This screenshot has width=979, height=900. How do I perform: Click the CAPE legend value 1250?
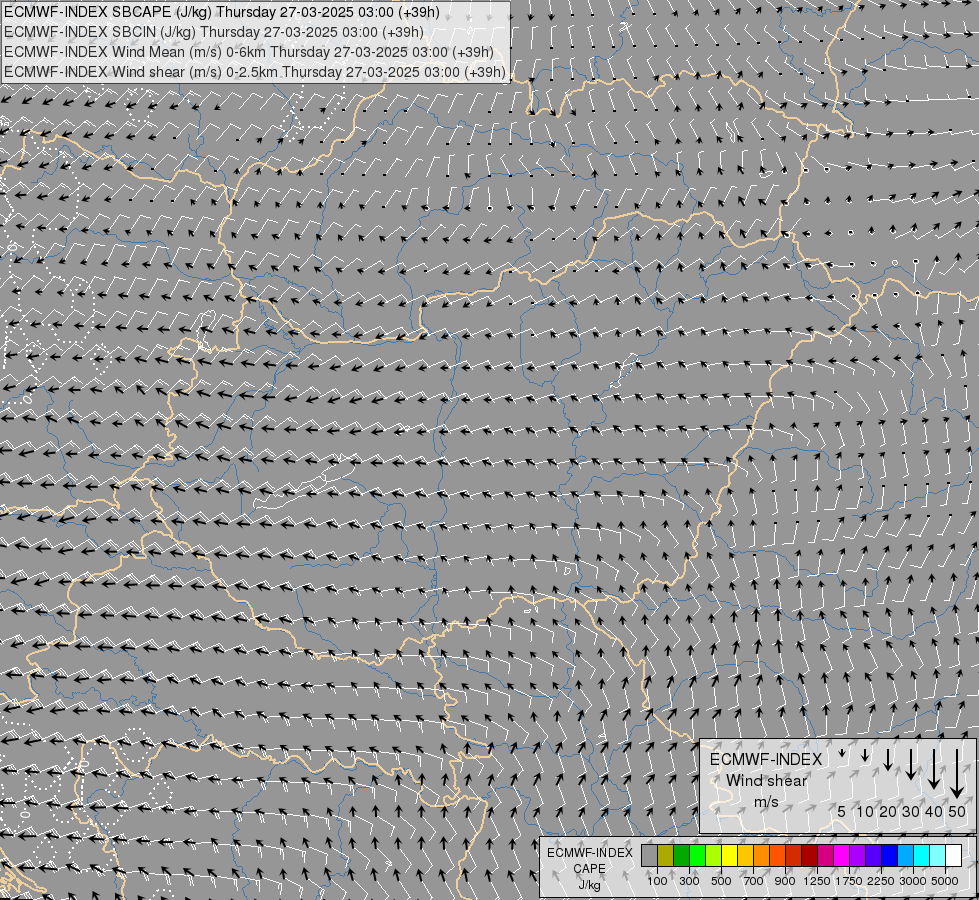[817, 881]
